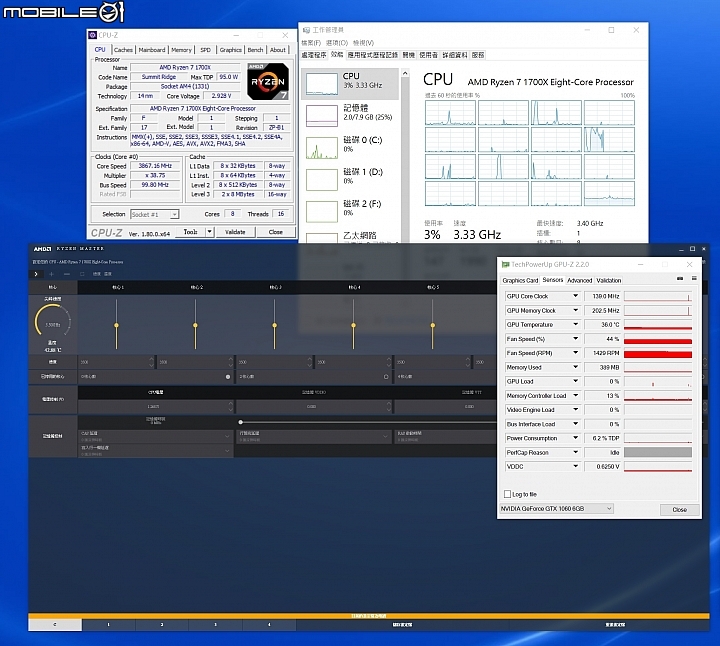Click the plus icon in Ryzen Master toolbar

coord(51,274)
